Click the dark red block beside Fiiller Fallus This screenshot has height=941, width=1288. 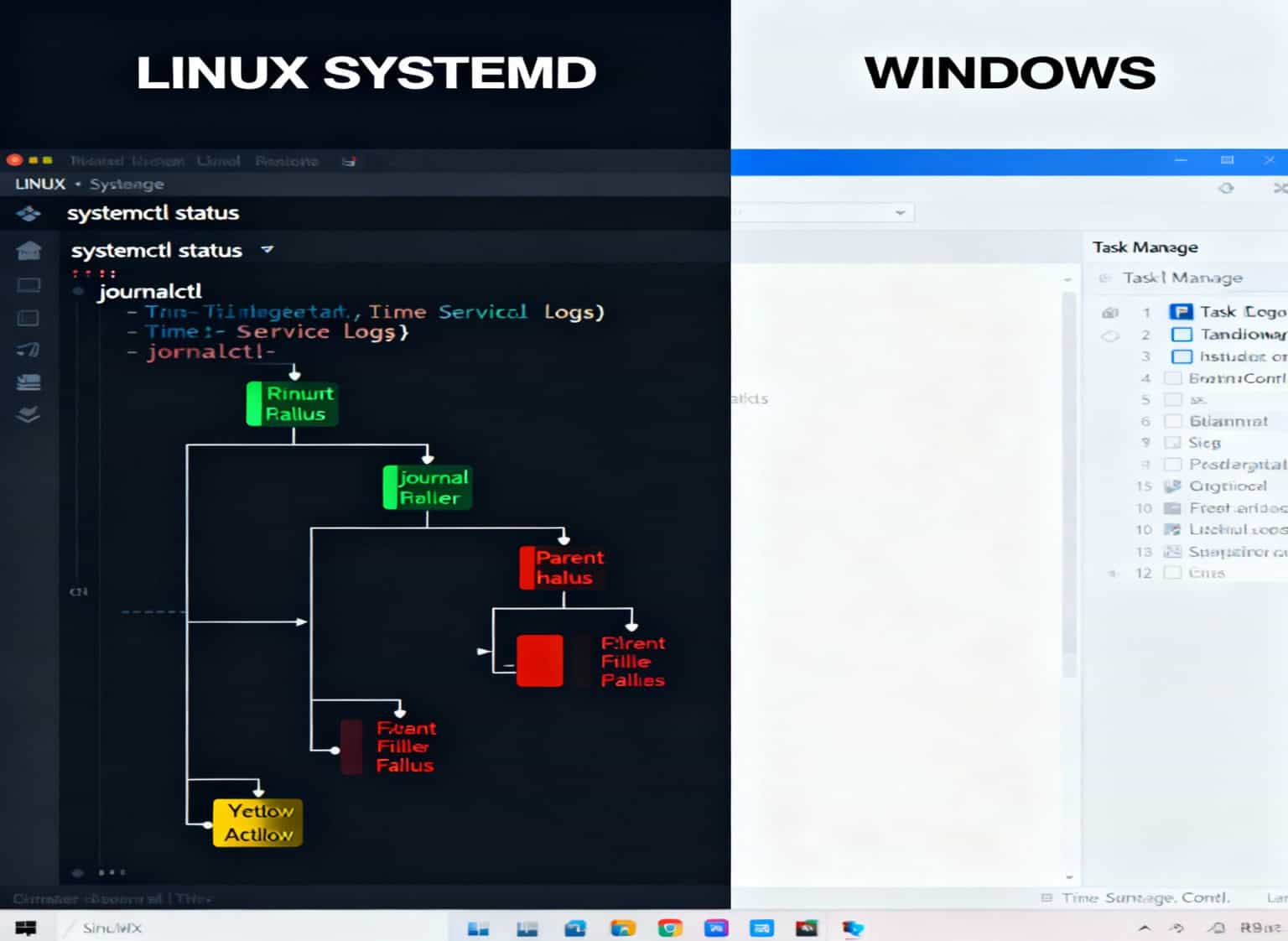(x=351, y=746)
